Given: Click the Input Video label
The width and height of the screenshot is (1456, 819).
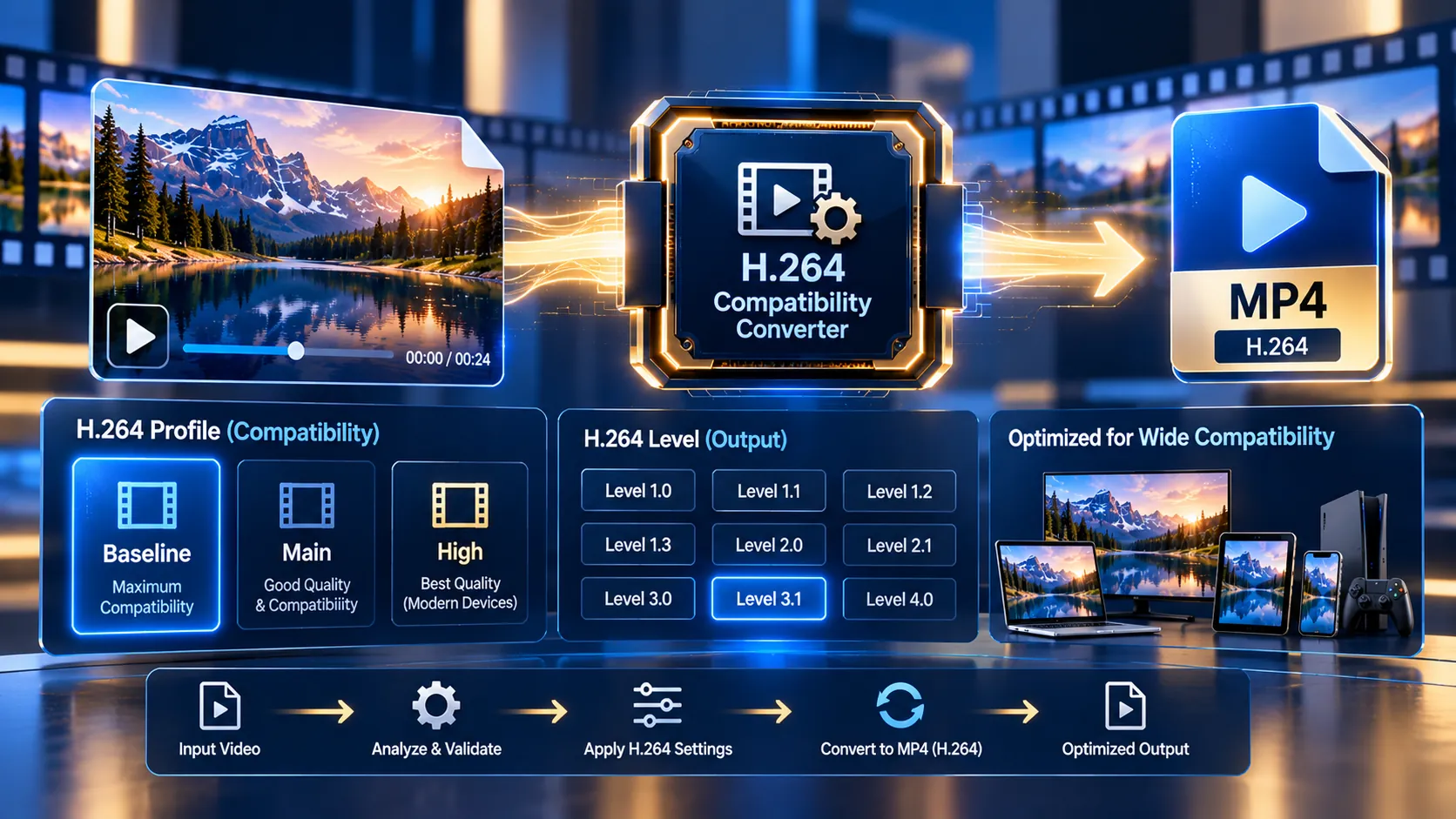Looking at the screenshot, I should [x=219, y=749].
